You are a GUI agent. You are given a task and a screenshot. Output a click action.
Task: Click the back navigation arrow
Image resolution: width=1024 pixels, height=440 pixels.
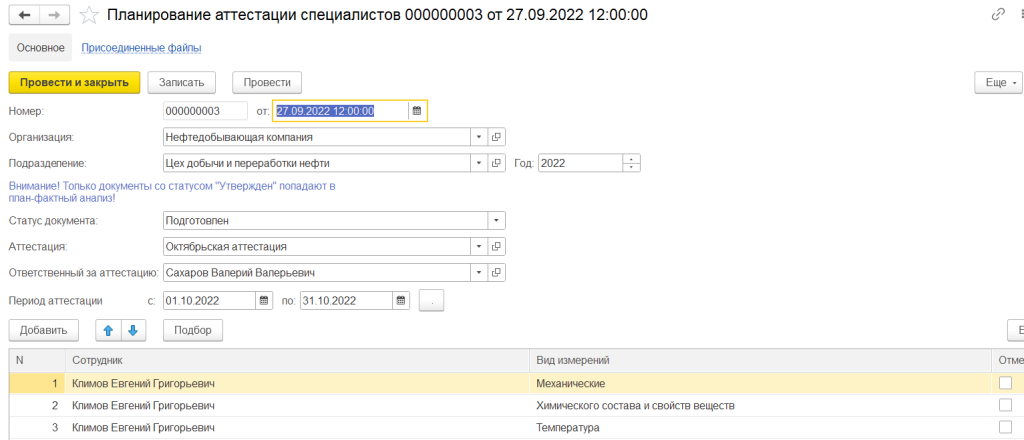24,15
